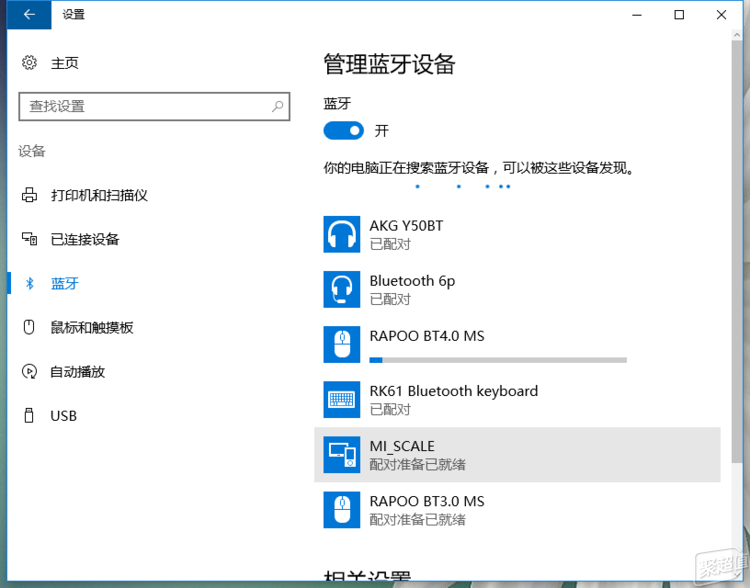This screenshot has height=588, width=750.
Task: Open the 主页 home gear icon
Action: (x=29, y=63)
